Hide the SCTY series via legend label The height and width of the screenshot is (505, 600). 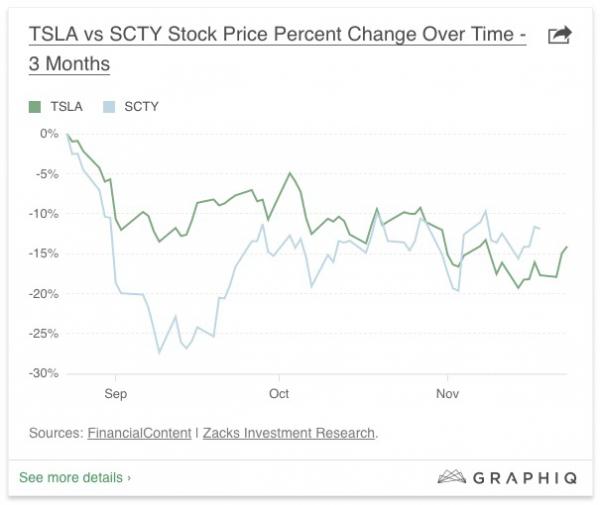coord(141,107)
